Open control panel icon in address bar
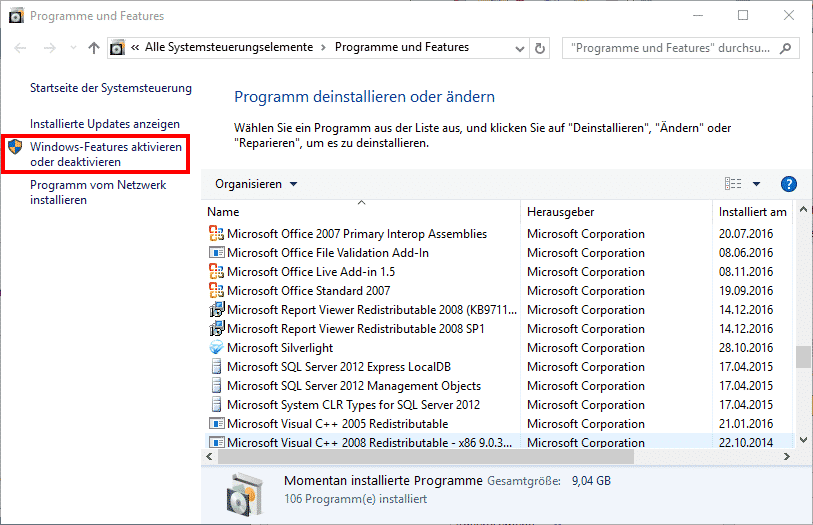This screenshot has width=813, height=525. point(118,48)
